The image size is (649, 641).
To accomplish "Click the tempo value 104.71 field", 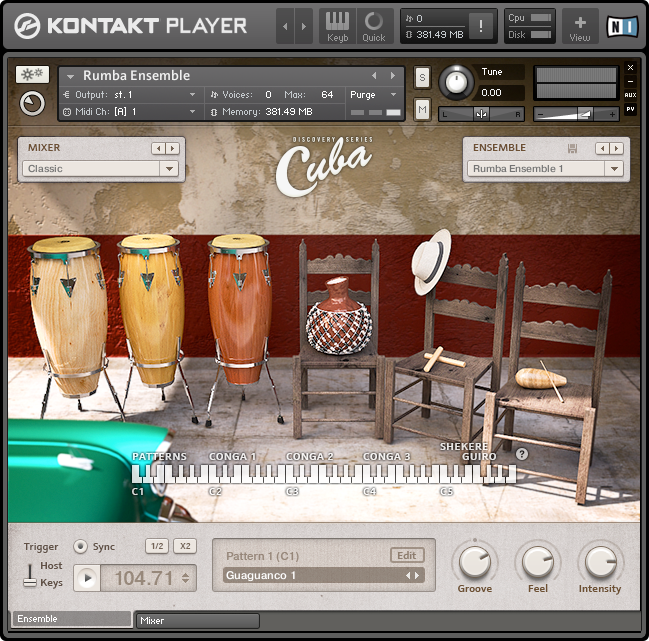I will pos(143,578).
